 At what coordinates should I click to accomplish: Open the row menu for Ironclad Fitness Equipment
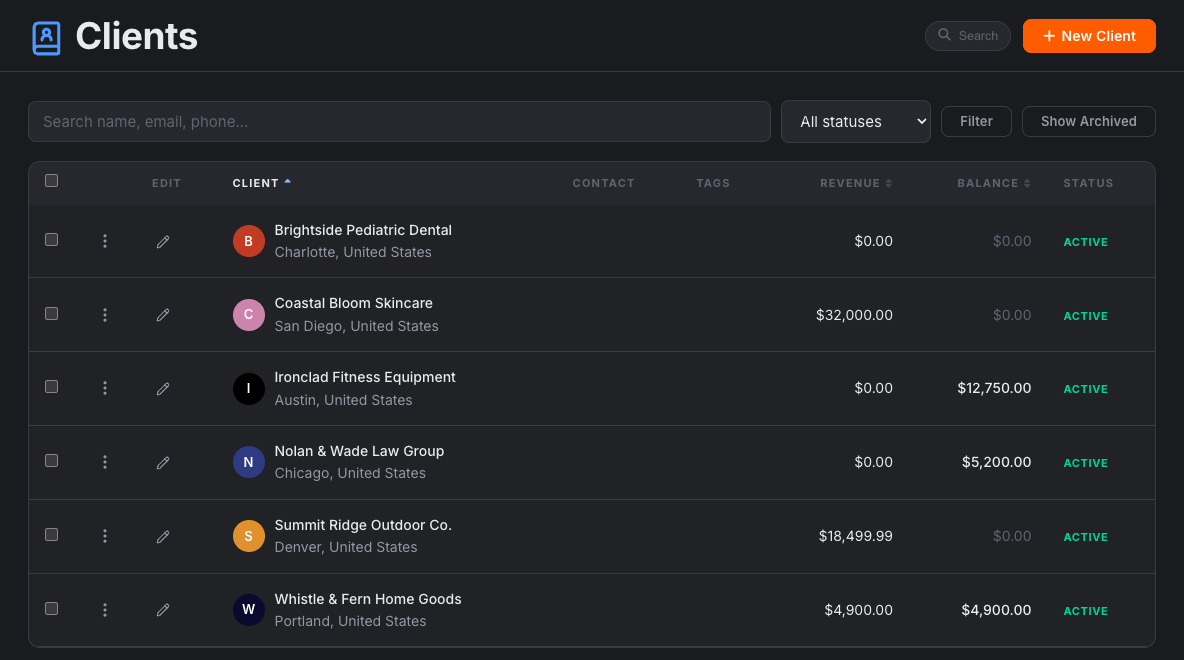pos(105,388)
